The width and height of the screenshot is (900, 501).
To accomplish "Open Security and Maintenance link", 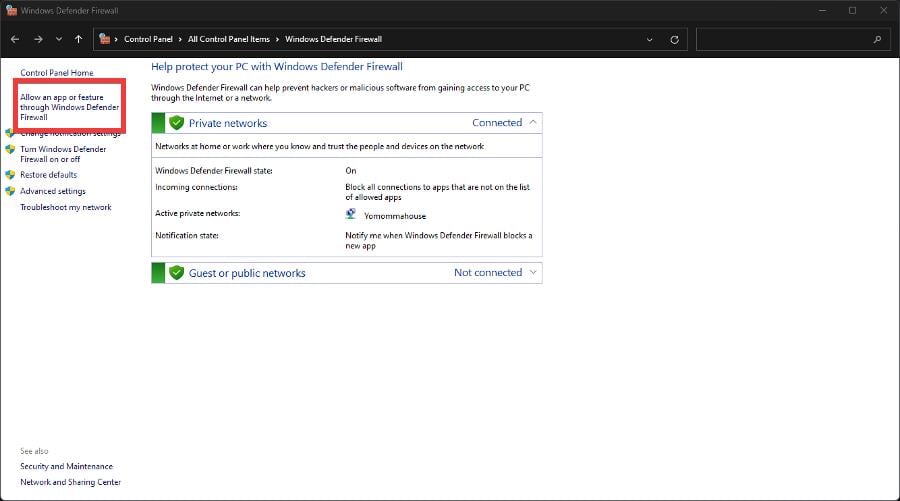I will point(67,467).
